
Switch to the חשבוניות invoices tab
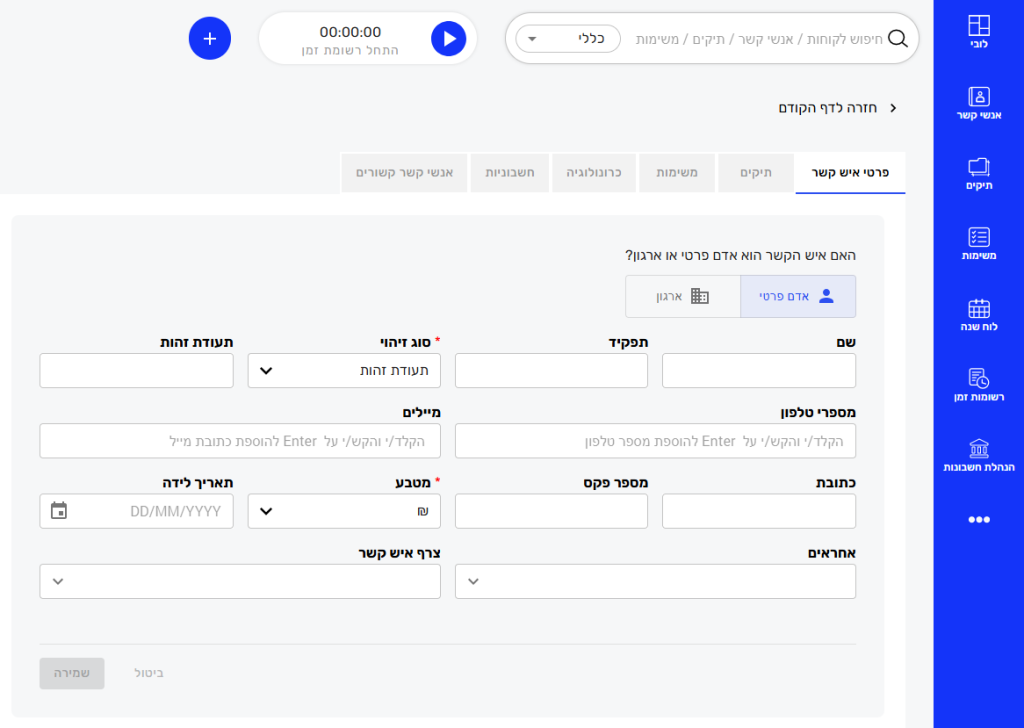(510, 173)
